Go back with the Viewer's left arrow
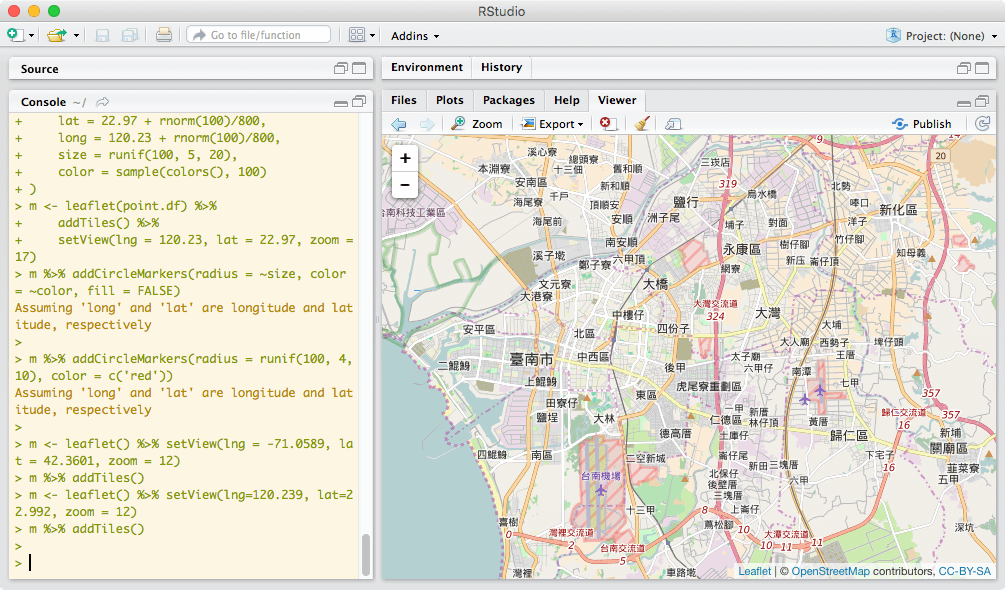This screenshot has width=1005, height=590. click(398, 124)
